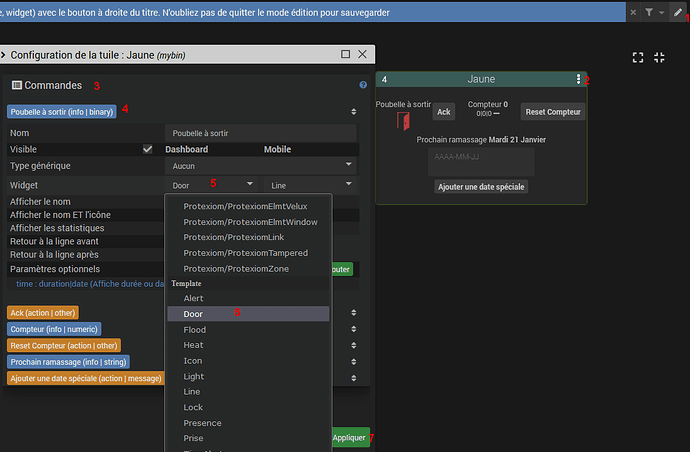Maximize the tile configuration dialog

click(345, 54)
